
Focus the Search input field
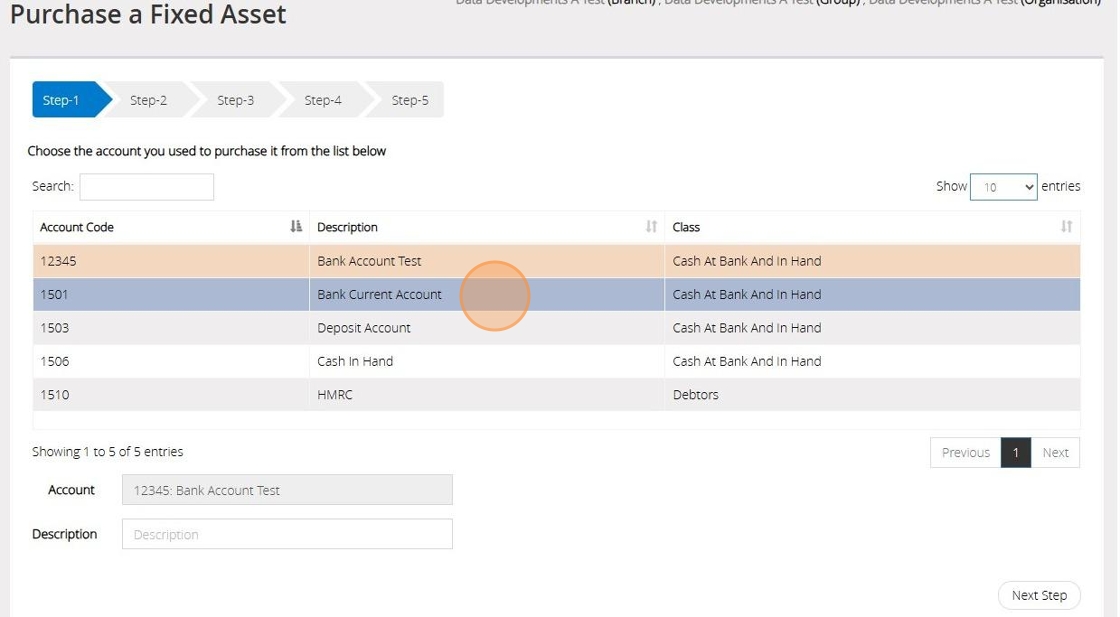click(147, 187)
